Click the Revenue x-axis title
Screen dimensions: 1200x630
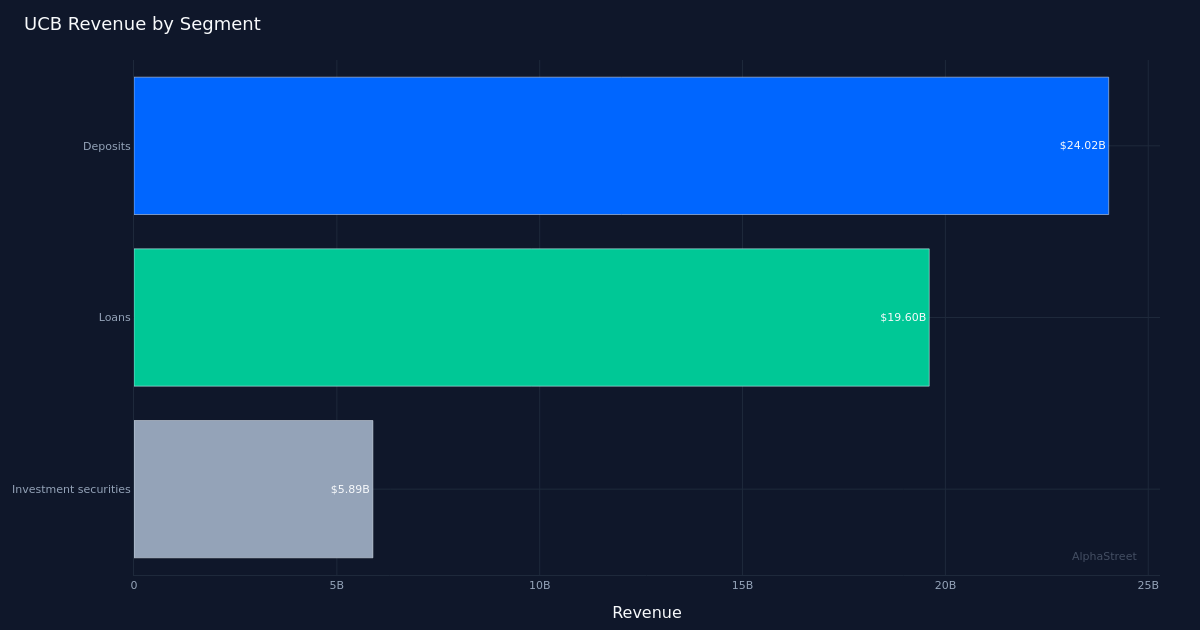pos(646,613)
